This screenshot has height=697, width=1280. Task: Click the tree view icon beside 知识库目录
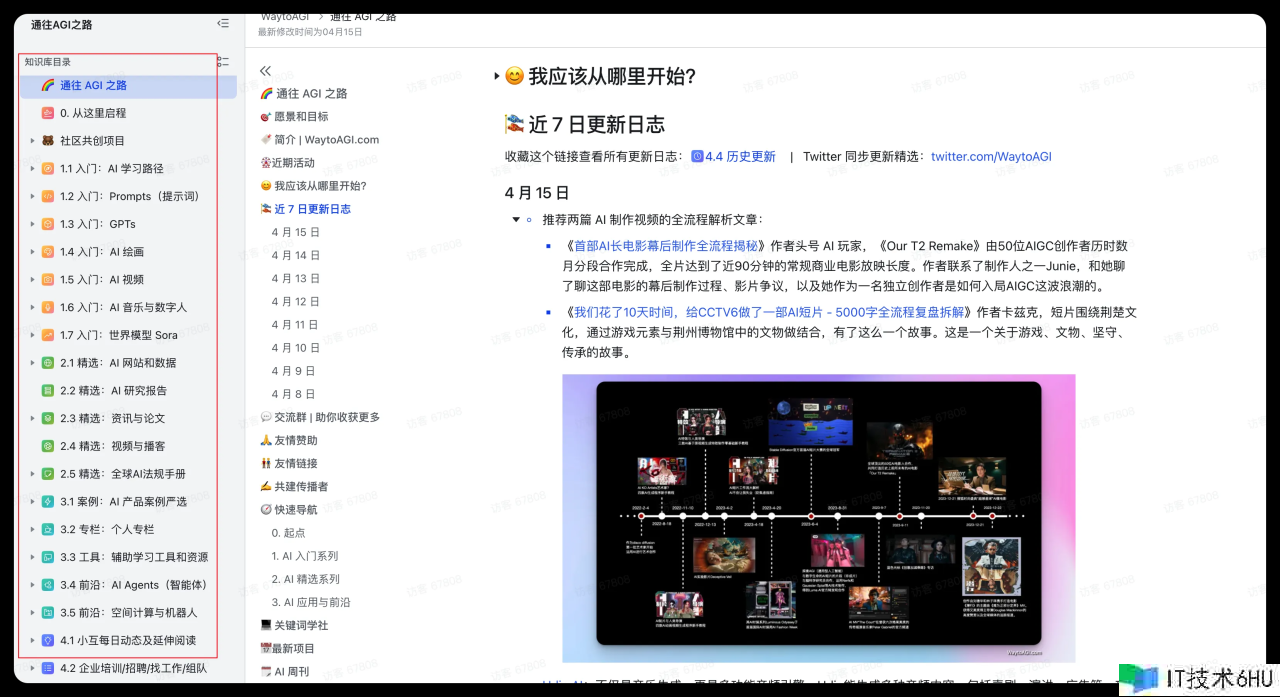[x=223, y=62]
